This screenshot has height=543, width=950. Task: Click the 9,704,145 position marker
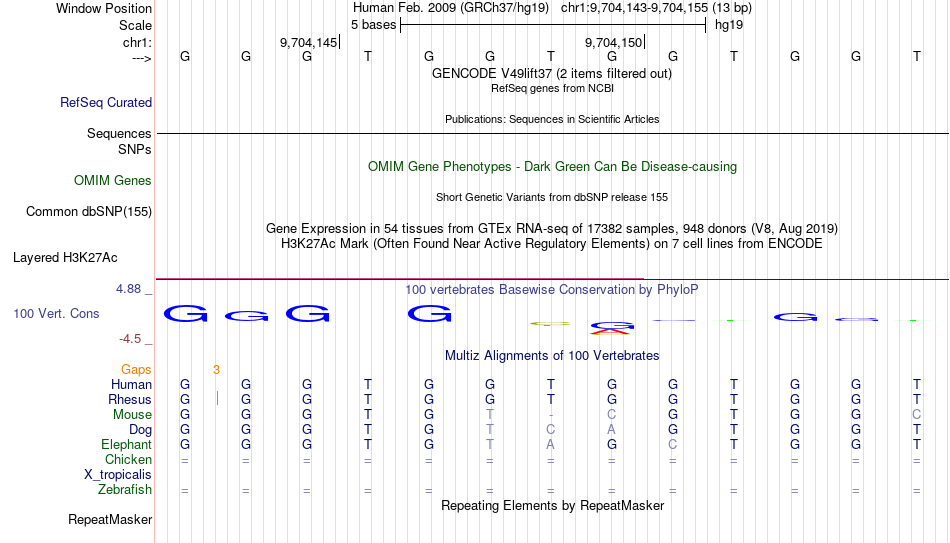308,42
